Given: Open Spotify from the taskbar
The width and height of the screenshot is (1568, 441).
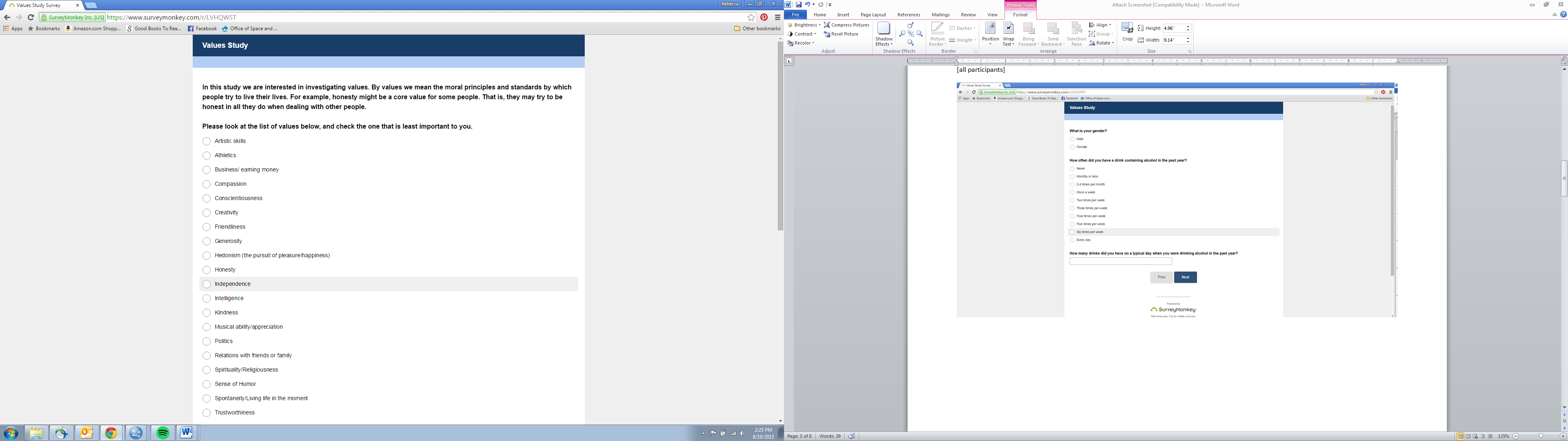Looking at the screenshot, I should click(x=163, y=433).
